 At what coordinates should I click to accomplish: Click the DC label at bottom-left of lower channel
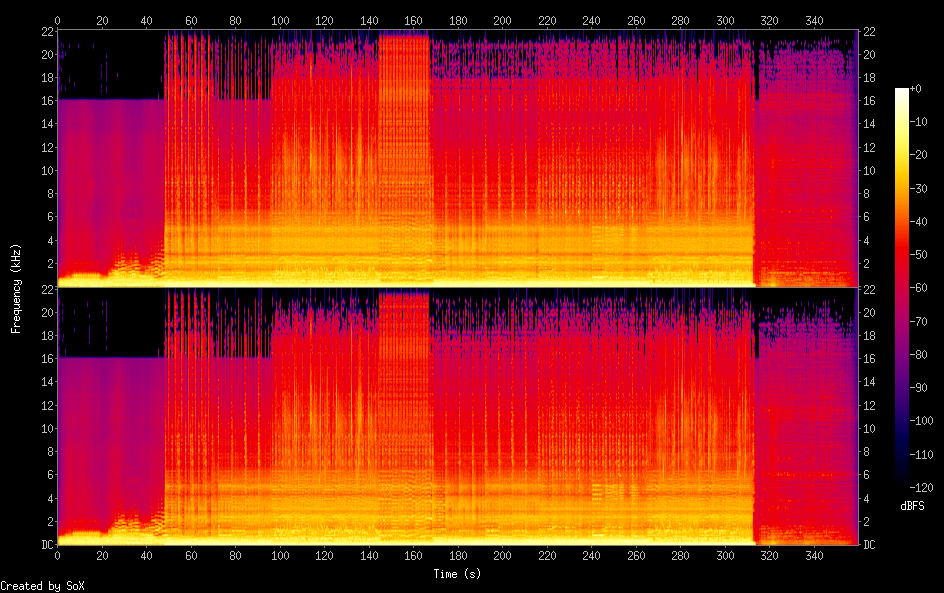click(46, 544)
